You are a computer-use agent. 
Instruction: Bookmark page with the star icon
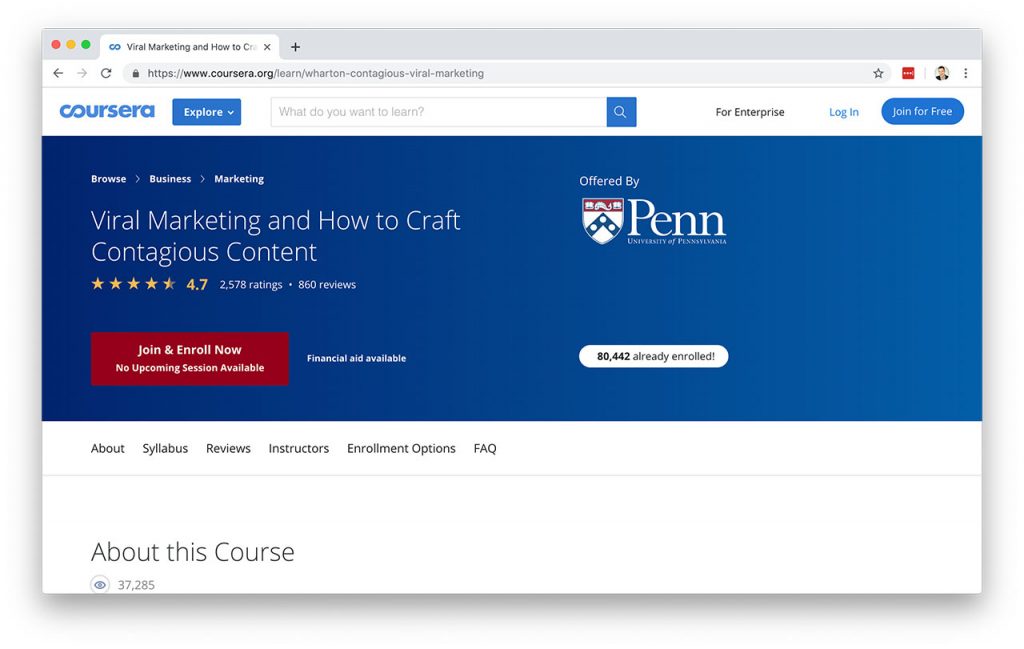pyautogui.click(x=878, y=73)
